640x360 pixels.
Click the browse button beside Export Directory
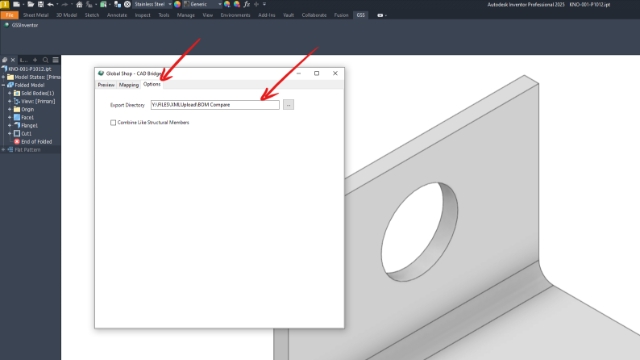click(x=288, y=105)
